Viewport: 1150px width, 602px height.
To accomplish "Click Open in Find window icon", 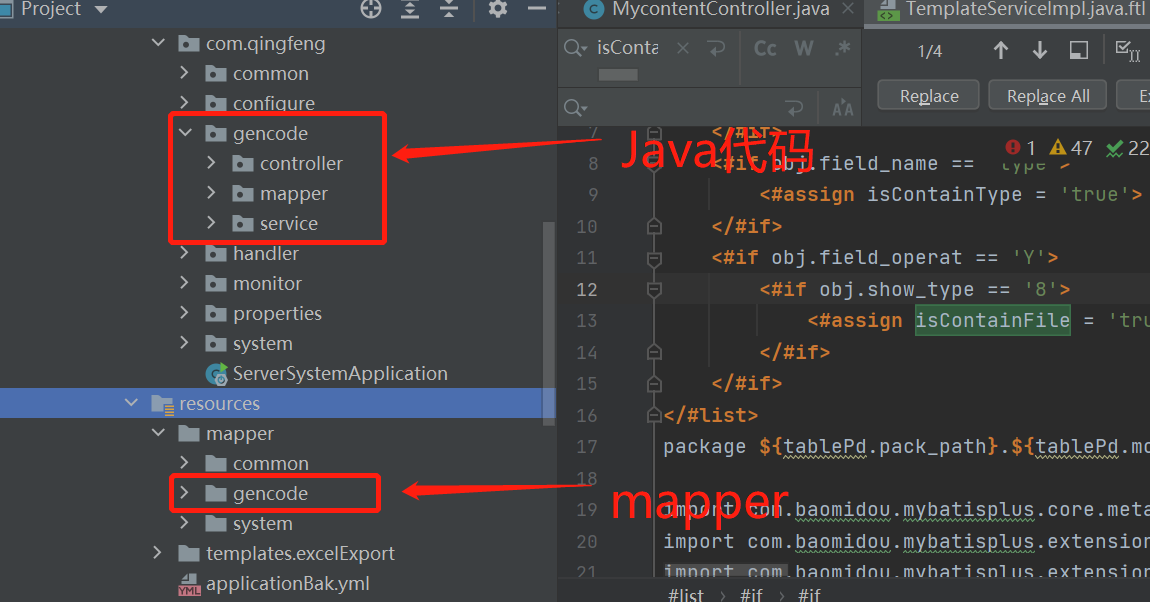I will click(1079, 51).
